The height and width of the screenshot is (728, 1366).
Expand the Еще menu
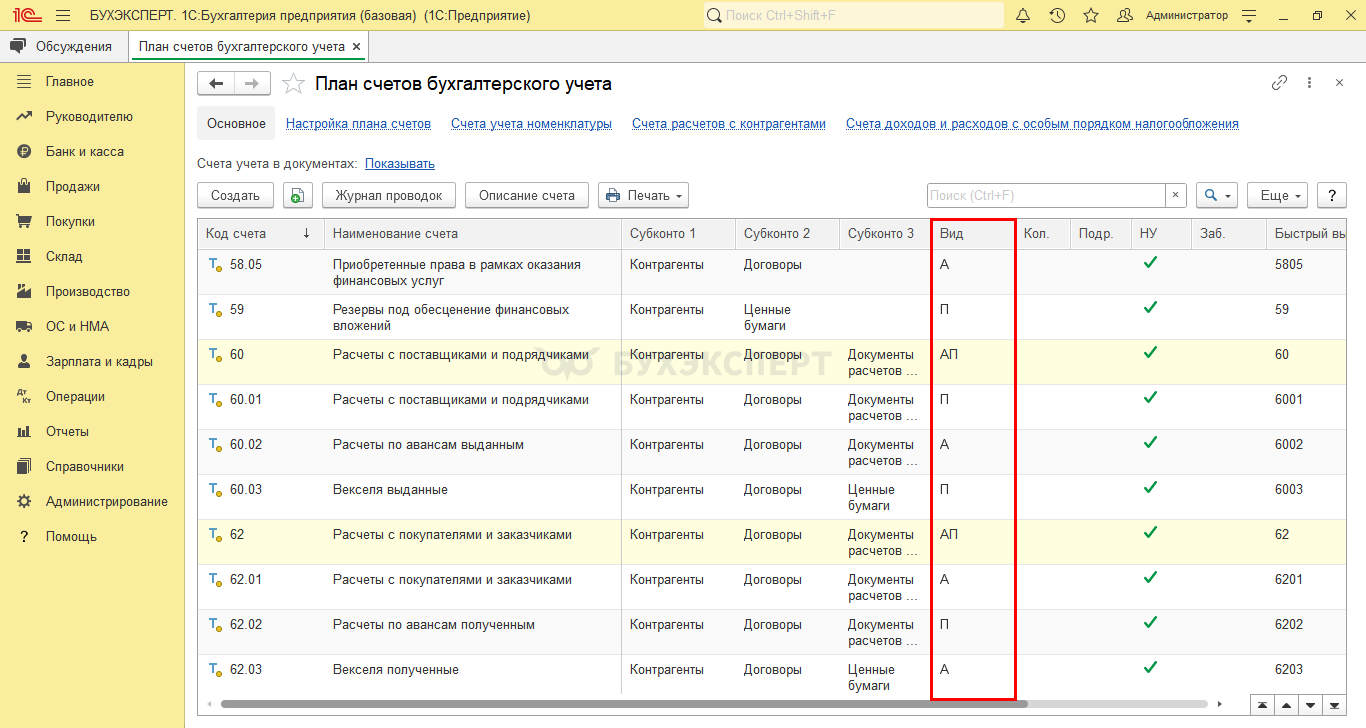(x=1277, y=196)
